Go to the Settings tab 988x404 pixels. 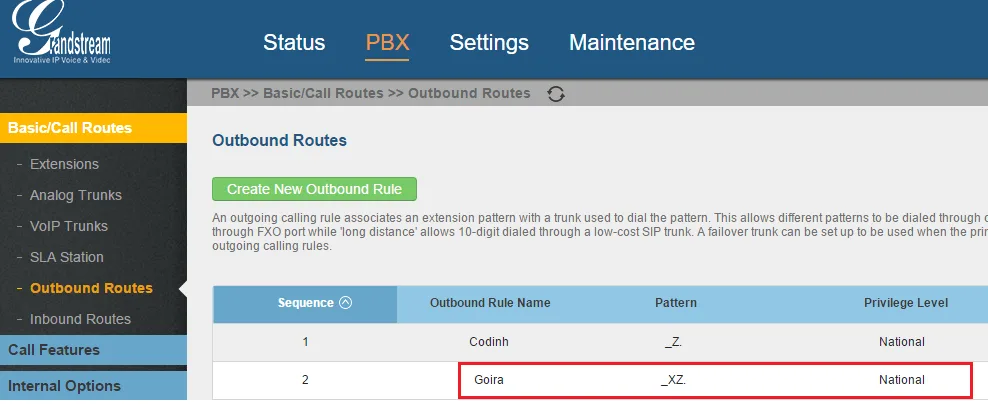489,43
